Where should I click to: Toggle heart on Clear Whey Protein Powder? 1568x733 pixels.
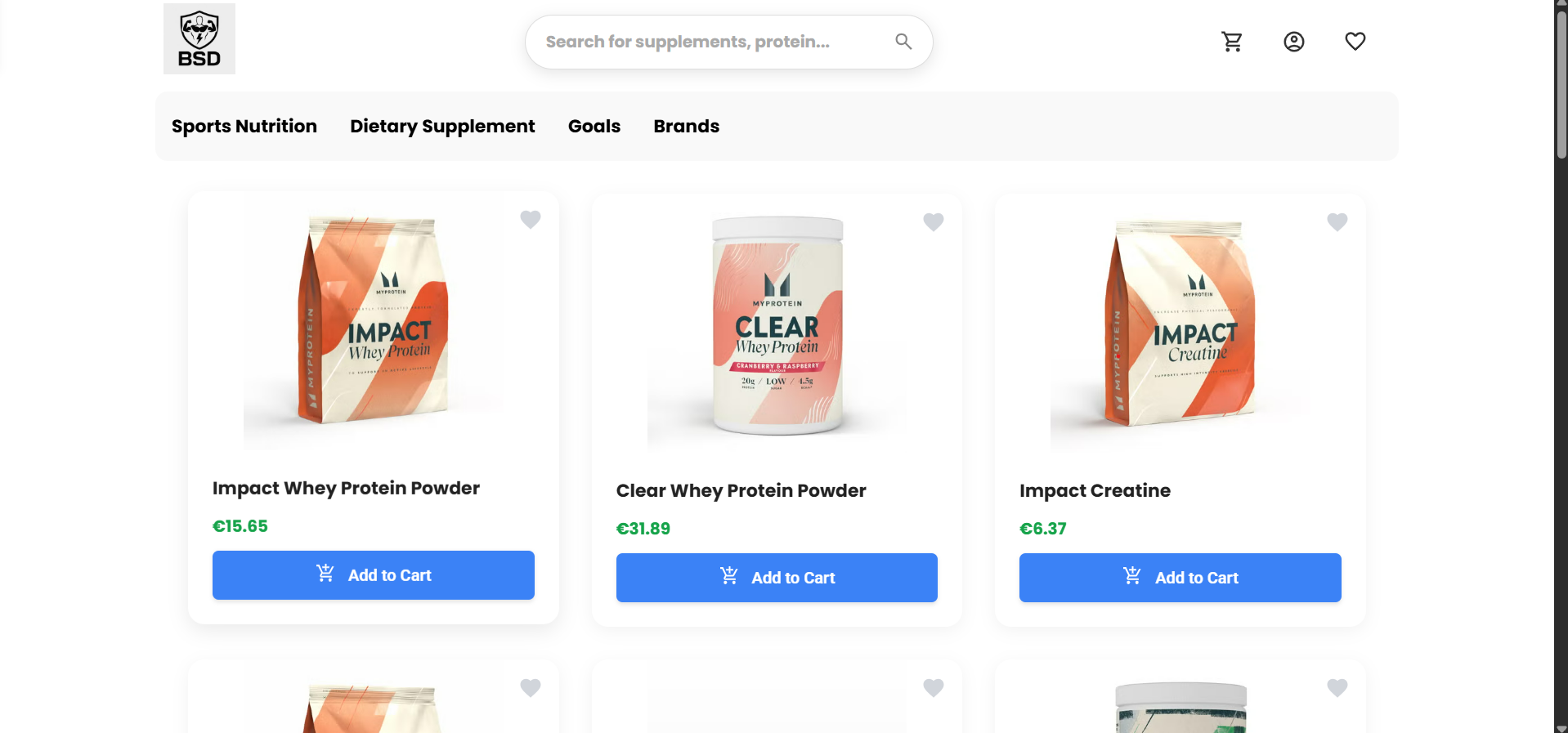click(x=934, y=221)
